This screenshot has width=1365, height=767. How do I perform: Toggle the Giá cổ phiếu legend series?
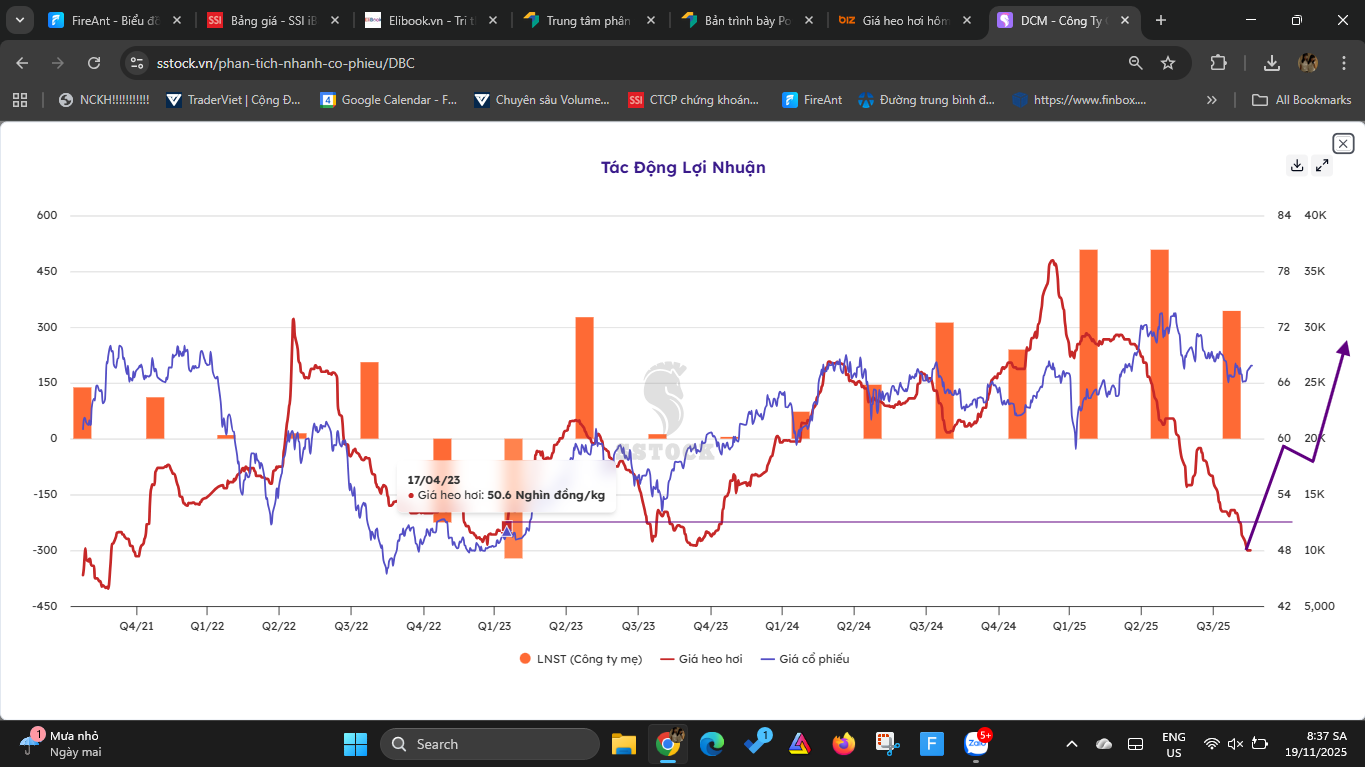[804, 659]
